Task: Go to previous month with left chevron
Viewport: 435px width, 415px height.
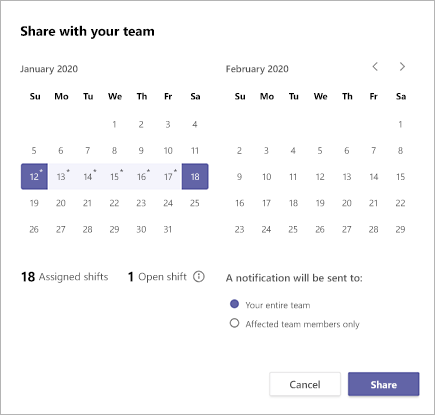Action: 375,66
